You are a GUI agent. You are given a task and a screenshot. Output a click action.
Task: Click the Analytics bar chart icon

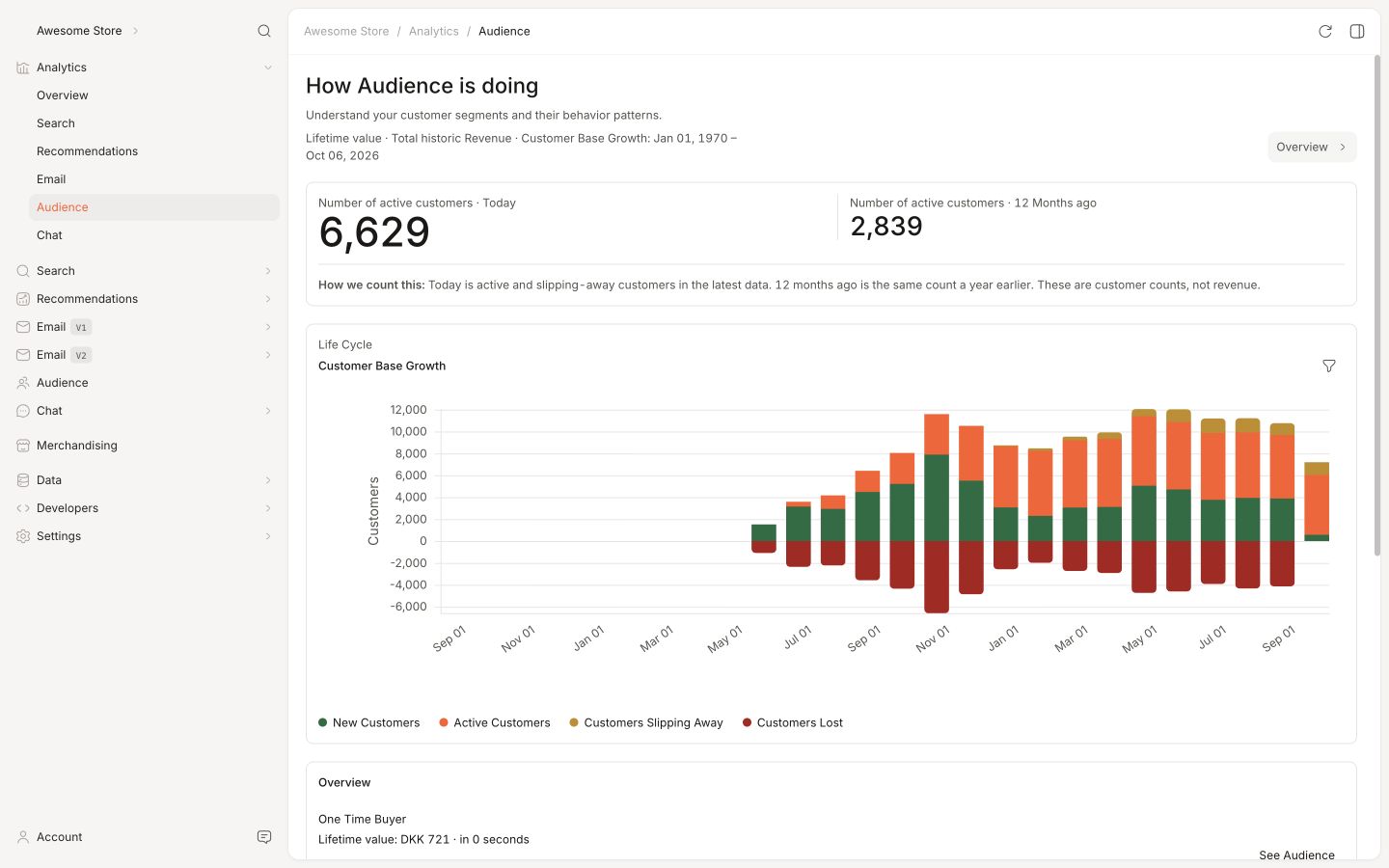pyautogui.click(x=23, y=68)
